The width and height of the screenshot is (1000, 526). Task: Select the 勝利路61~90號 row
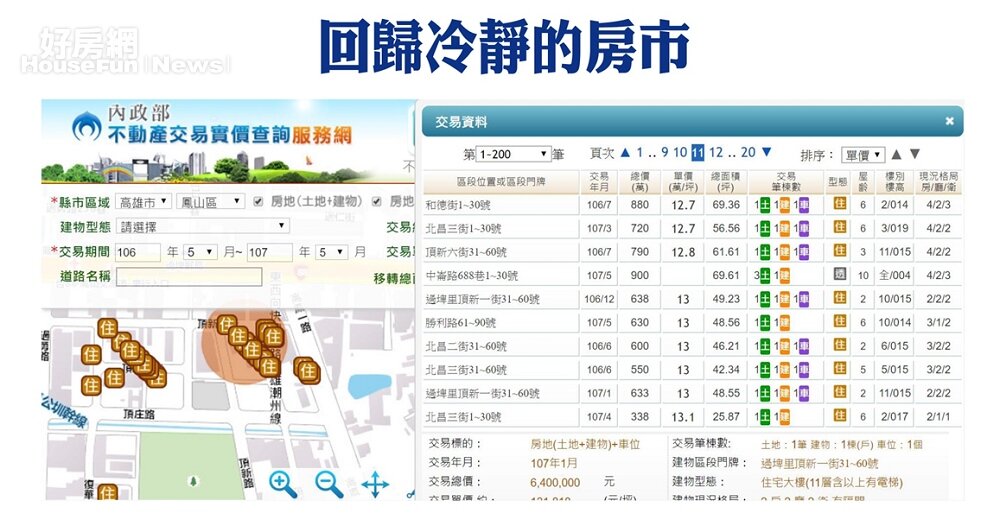pos(693,323)
